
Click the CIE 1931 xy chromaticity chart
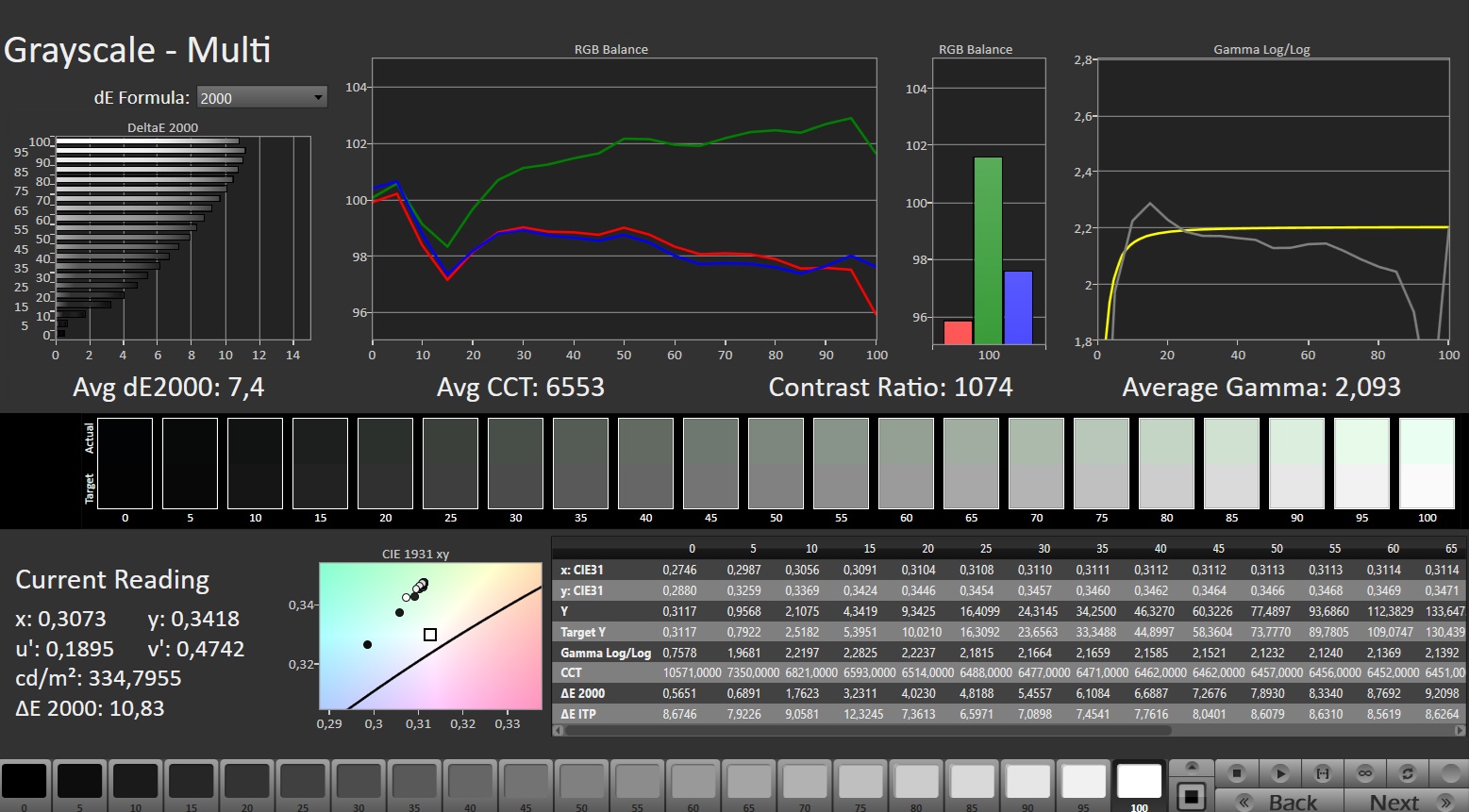[431, 636]
